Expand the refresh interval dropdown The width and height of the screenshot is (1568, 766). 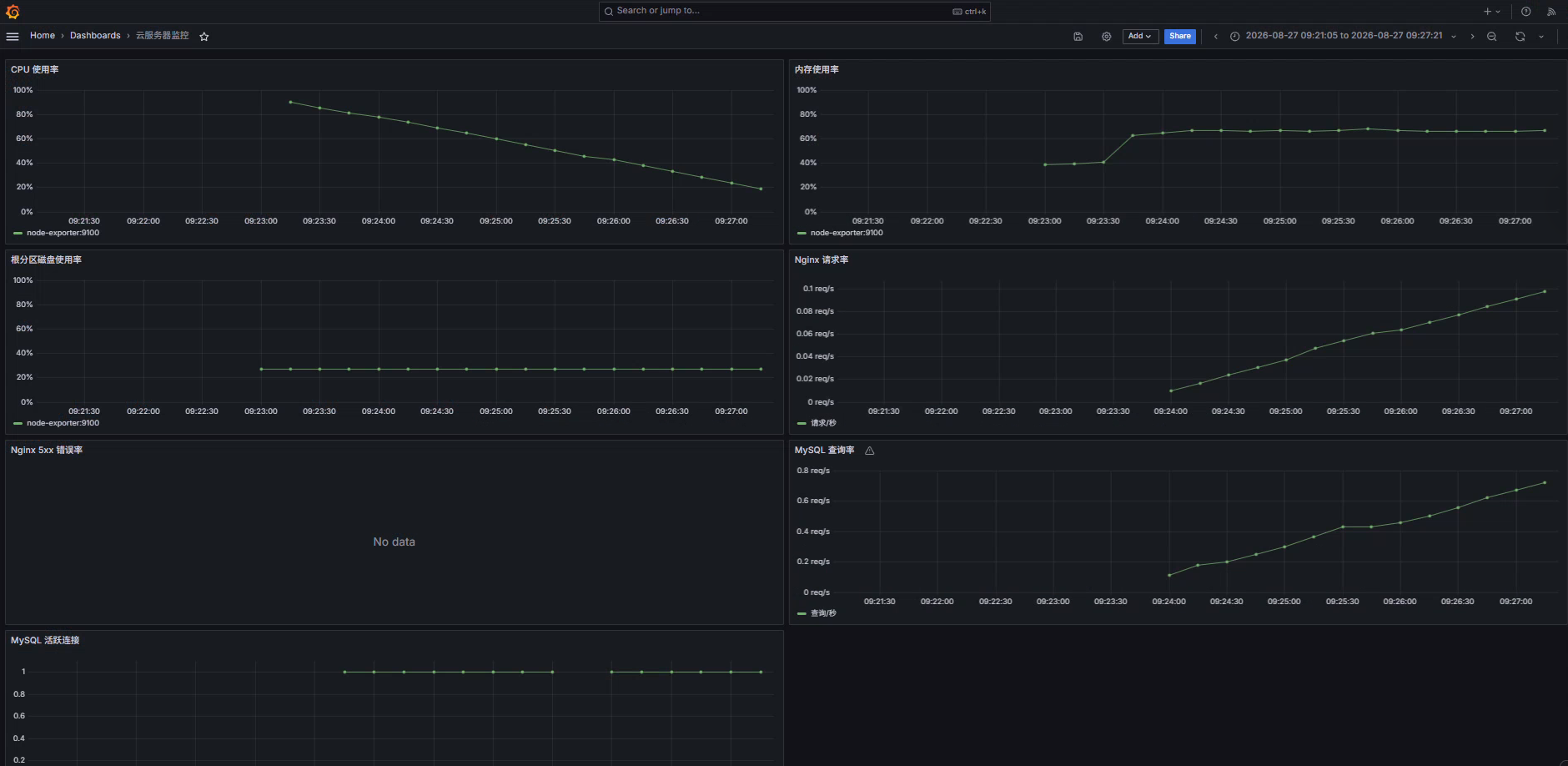coord(1541,37)
